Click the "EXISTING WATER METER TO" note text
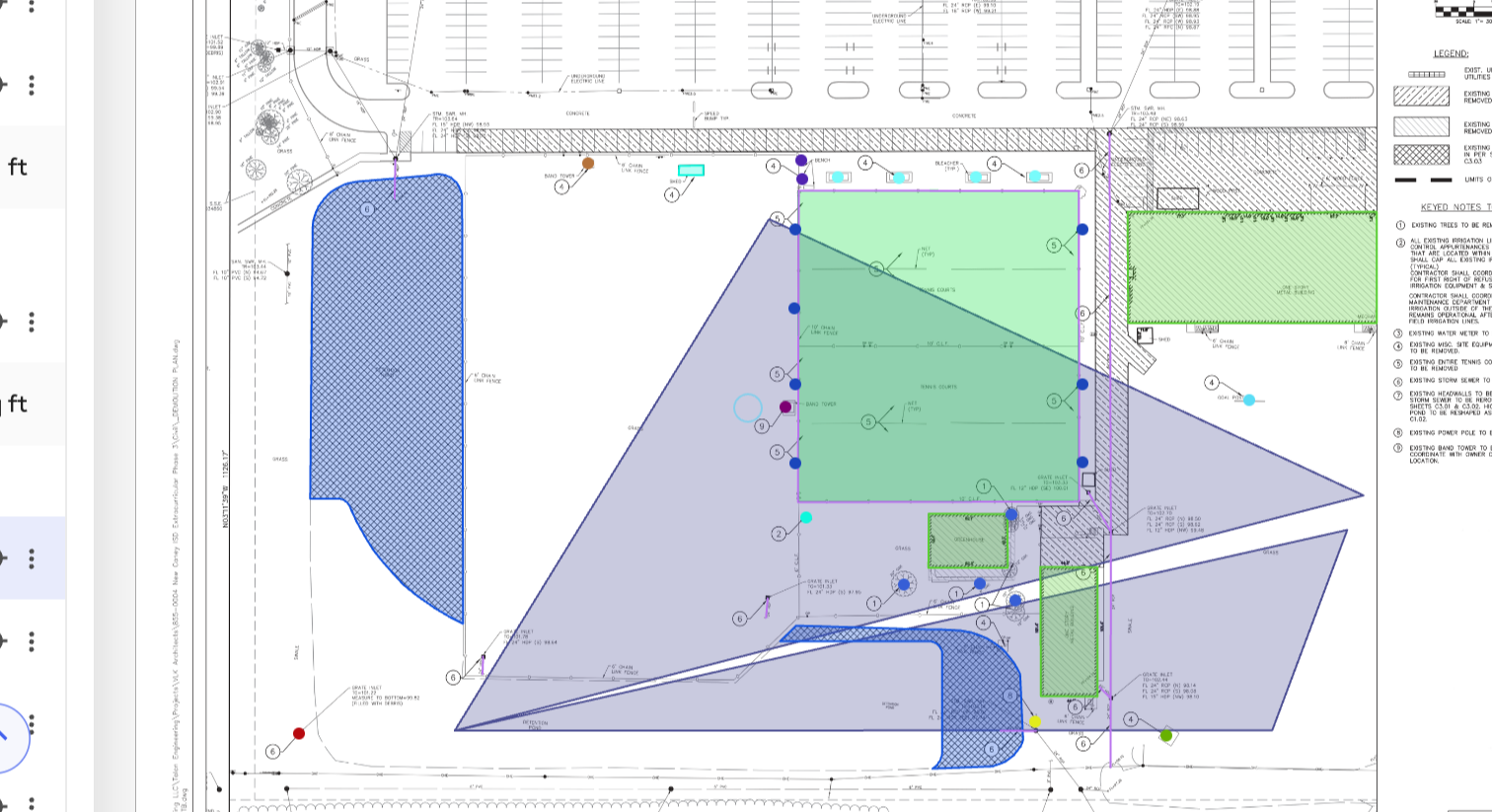The height and width of the screenshot is (812, 1492). tap(1451, 333)
